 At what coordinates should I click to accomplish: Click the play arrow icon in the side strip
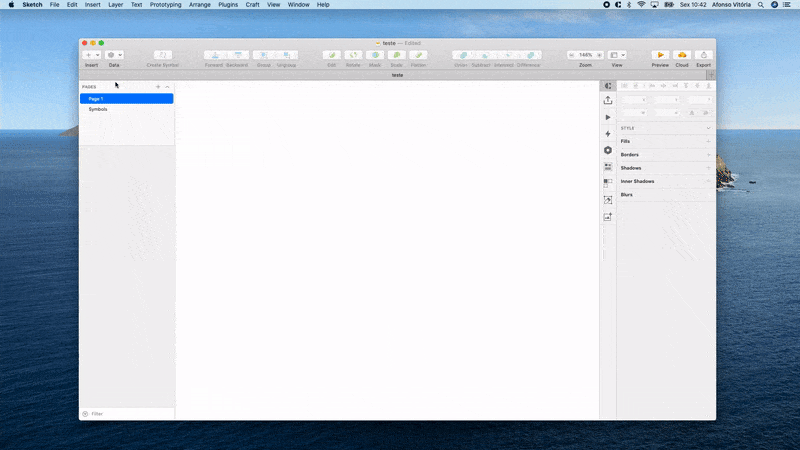[x=608, y=118]
